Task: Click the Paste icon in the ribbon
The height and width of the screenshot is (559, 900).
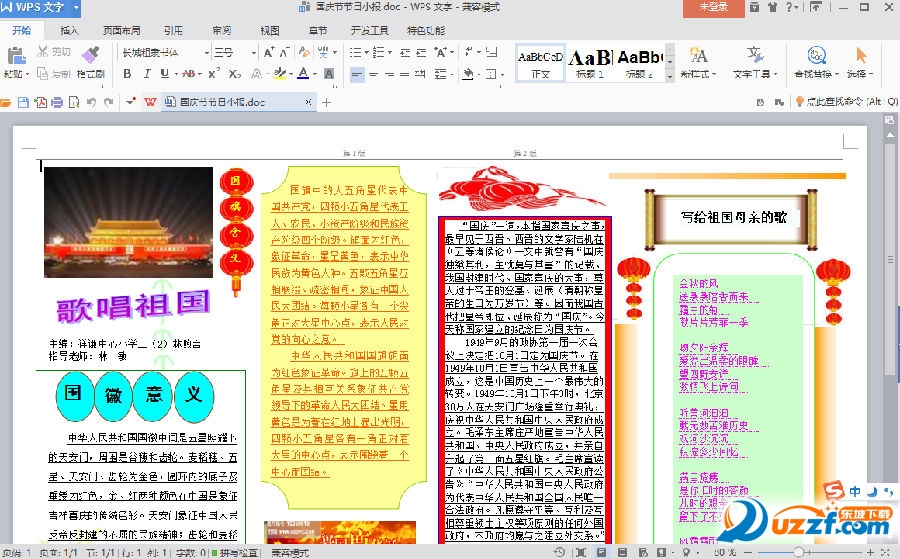Action: coord(16,56)
